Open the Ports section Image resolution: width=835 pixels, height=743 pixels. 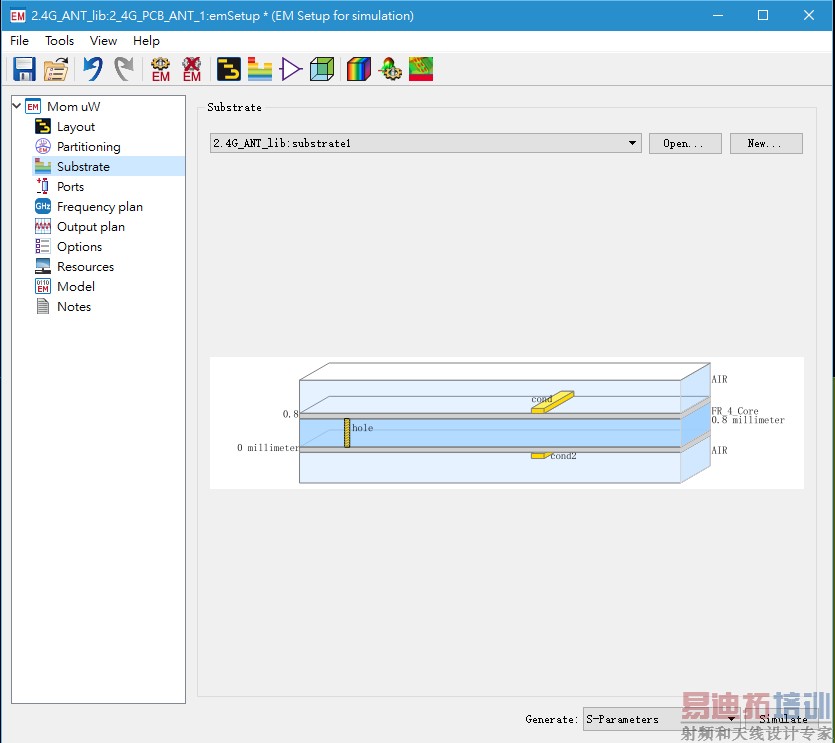[x=70, y=186]
